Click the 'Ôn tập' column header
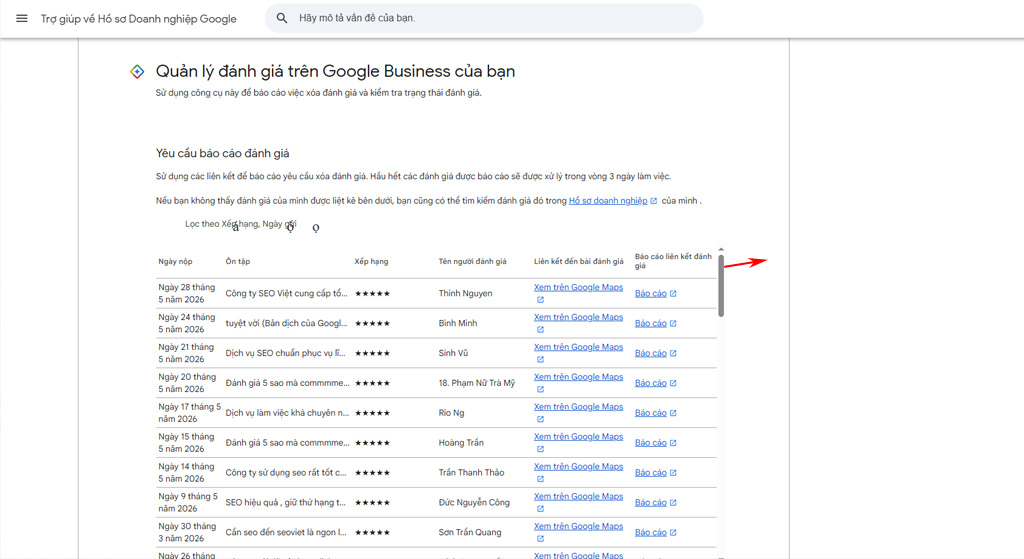This screenshot has height=559, width=1024. click(238, 261)
